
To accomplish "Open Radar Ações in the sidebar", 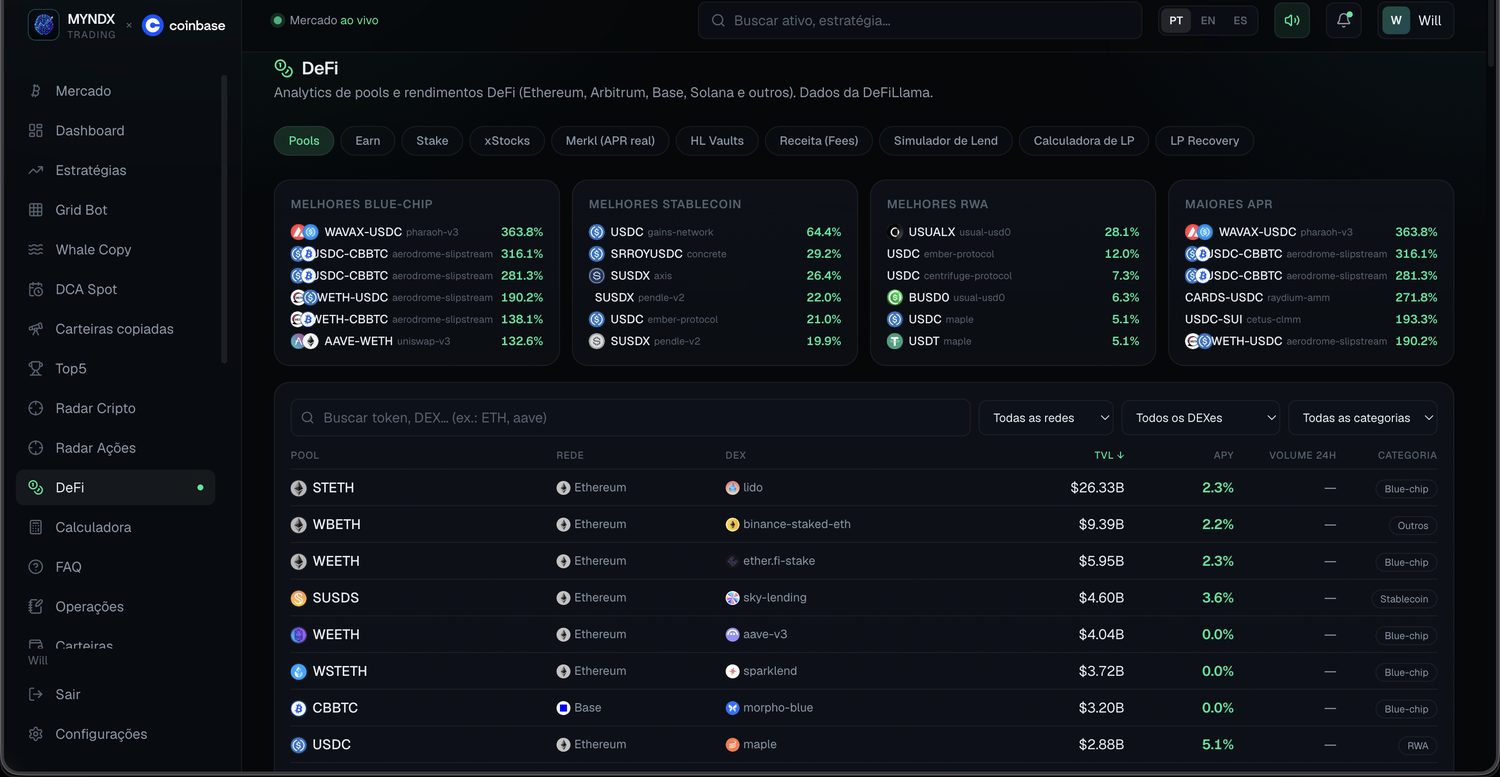I will [115, 448].
